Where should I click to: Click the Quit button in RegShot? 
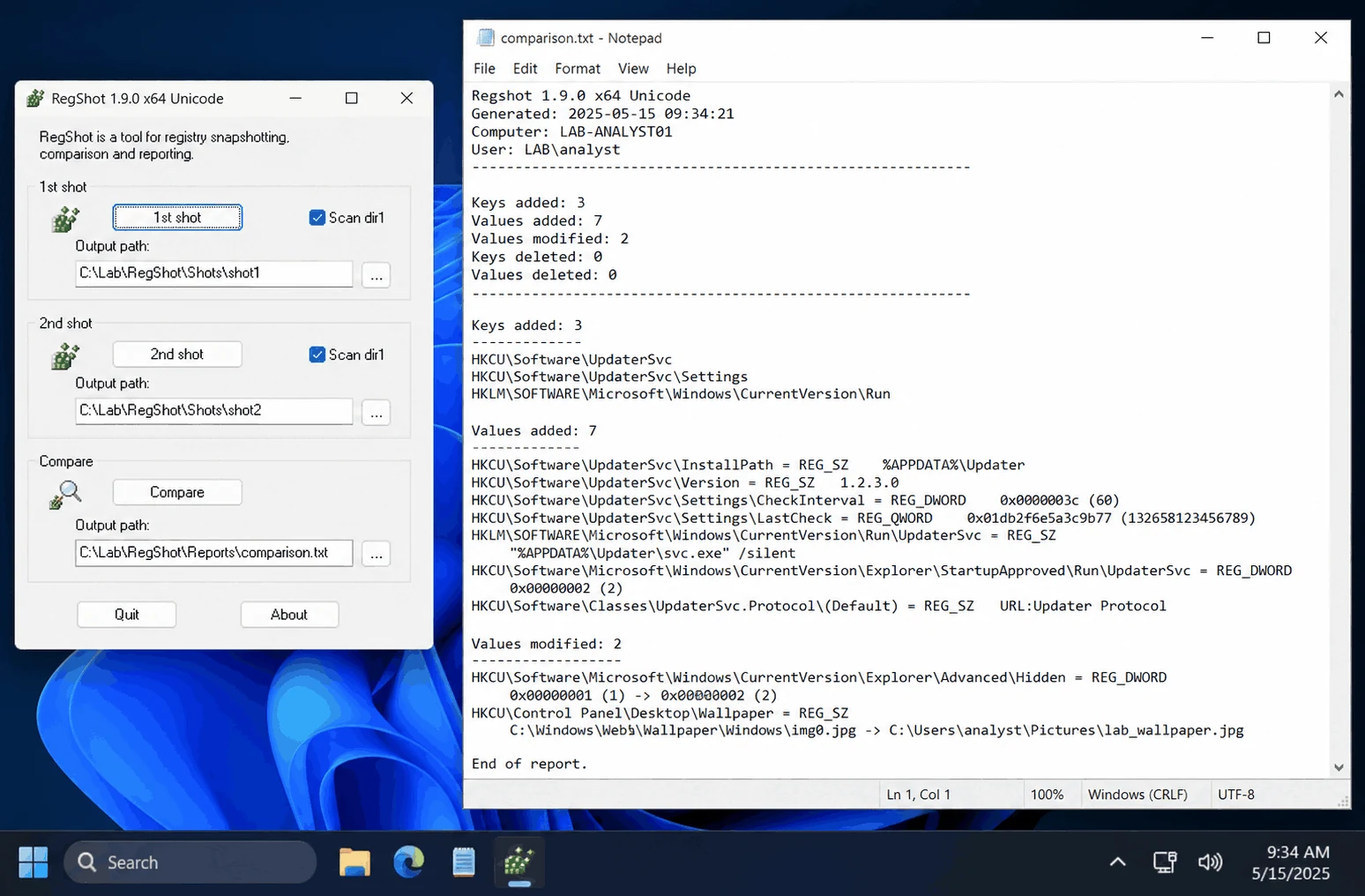click(127, 615)
